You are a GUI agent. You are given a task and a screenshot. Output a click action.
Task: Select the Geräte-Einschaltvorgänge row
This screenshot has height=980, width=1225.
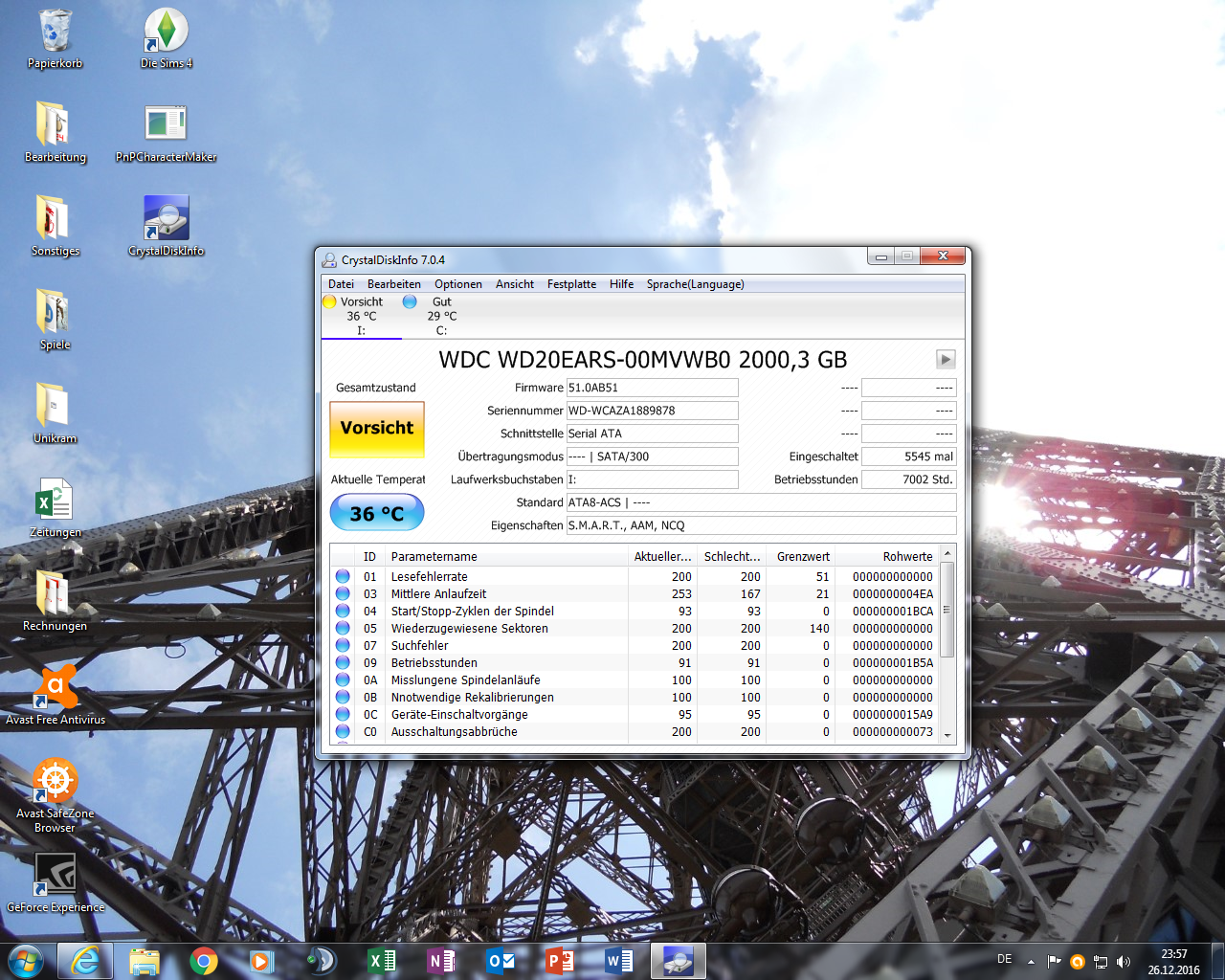tap(635, 714)
